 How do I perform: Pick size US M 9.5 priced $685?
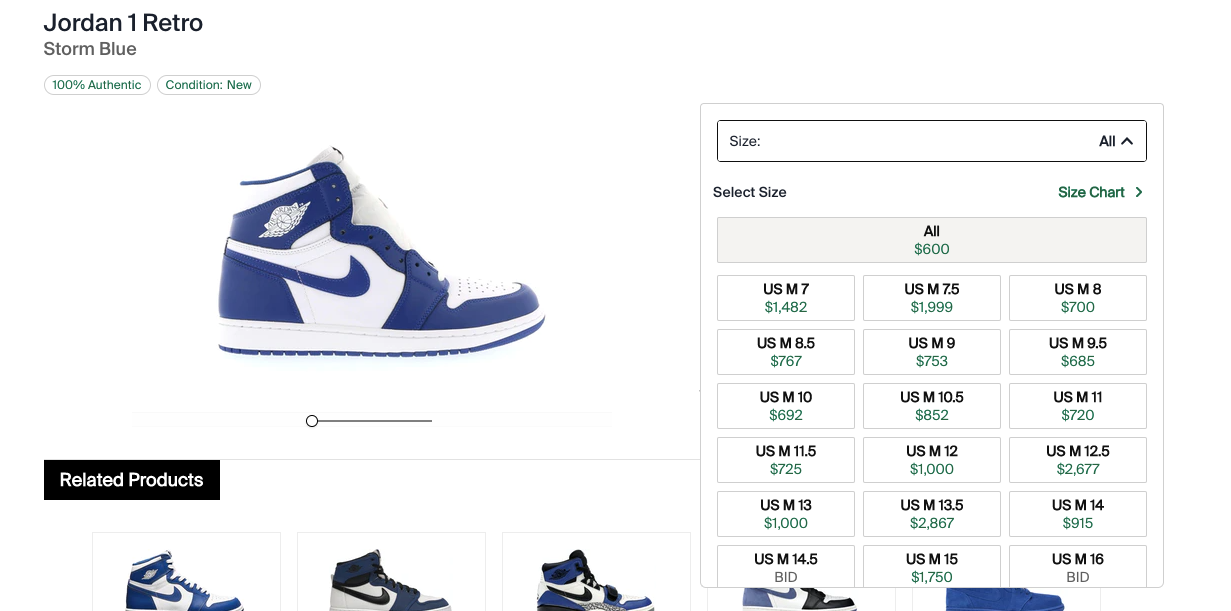pos(1078,352)
